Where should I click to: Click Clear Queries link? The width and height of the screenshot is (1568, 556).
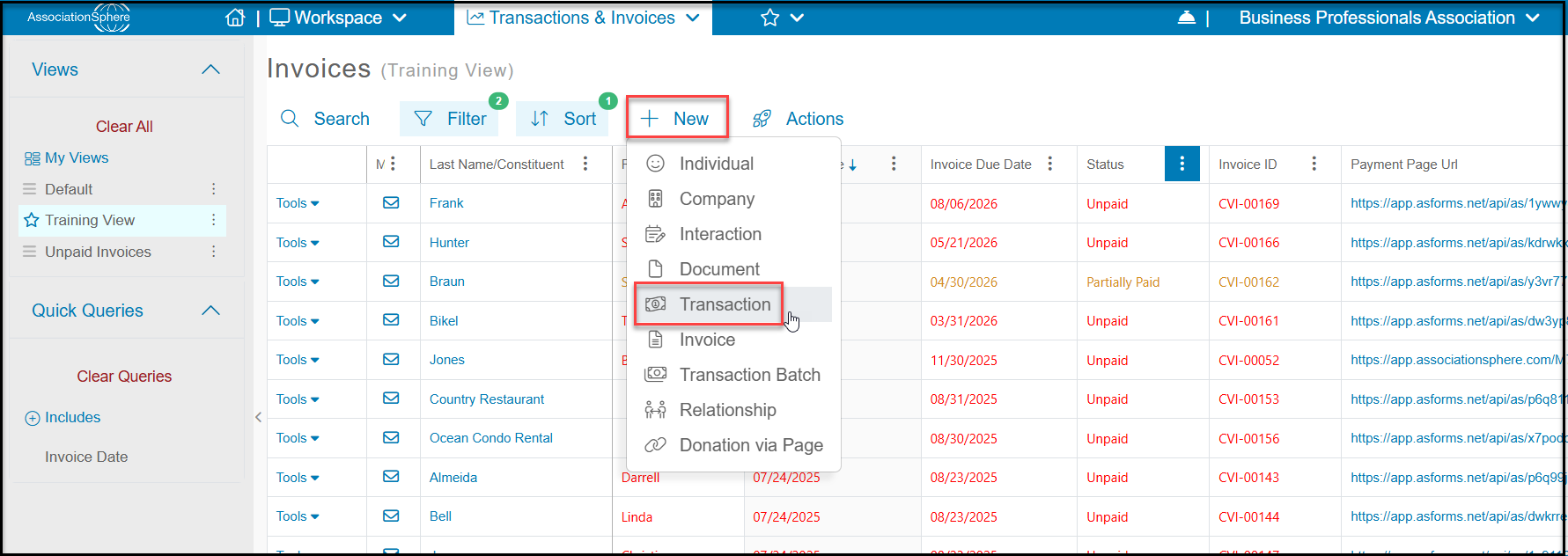click(x=124, y=377)
